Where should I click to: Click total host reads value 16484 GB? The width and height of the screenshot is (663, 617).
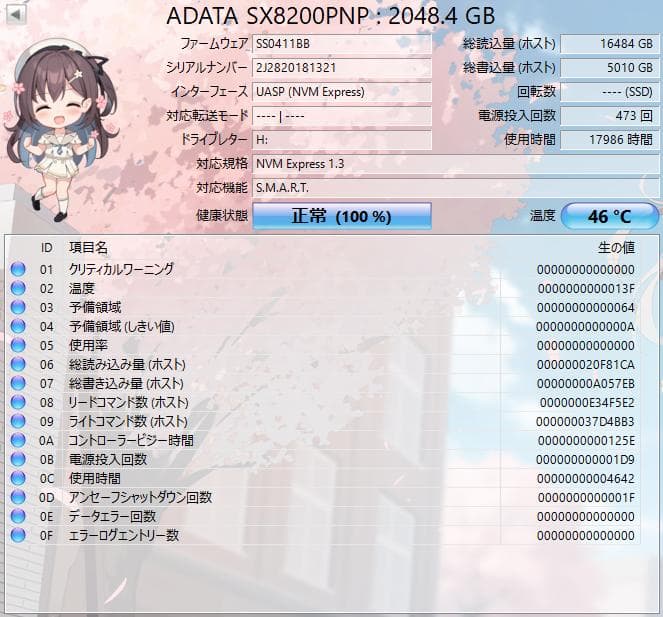(609, 44)
